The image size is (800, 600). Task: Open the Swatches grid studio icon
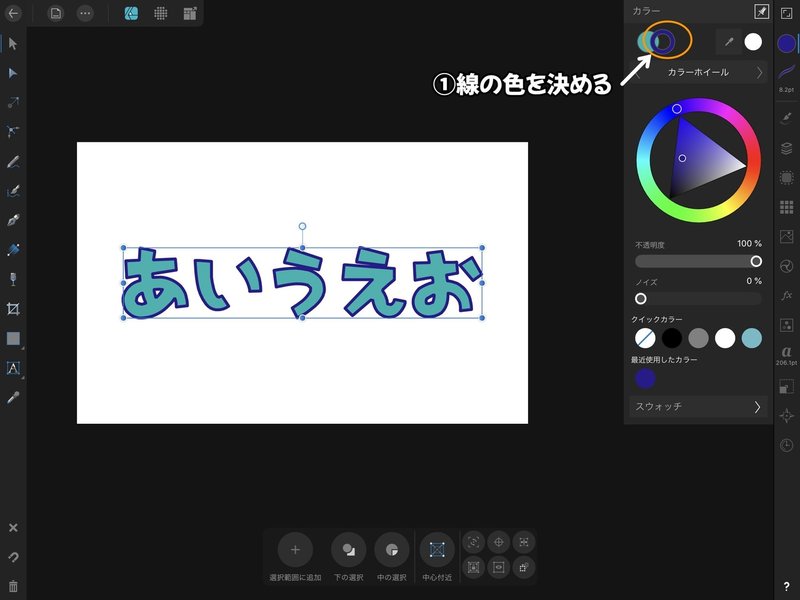point(786,207)
